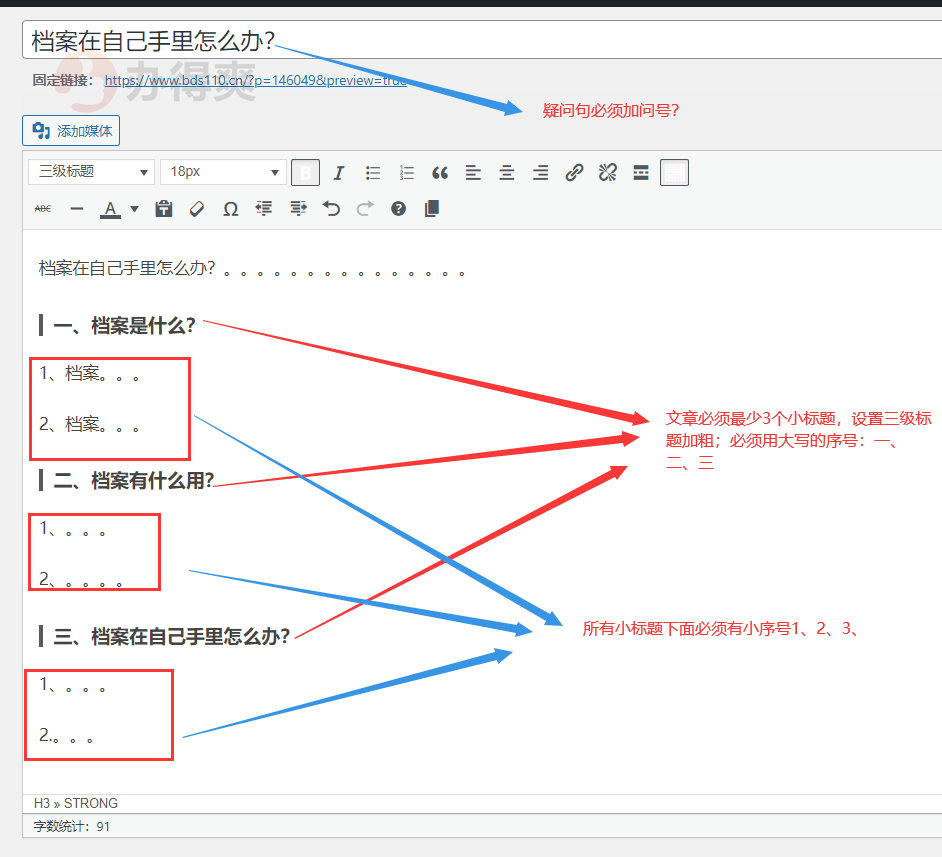The height and width of the screenshot is (857, 942).
Task: Click the text color A button
Action: 110,209
